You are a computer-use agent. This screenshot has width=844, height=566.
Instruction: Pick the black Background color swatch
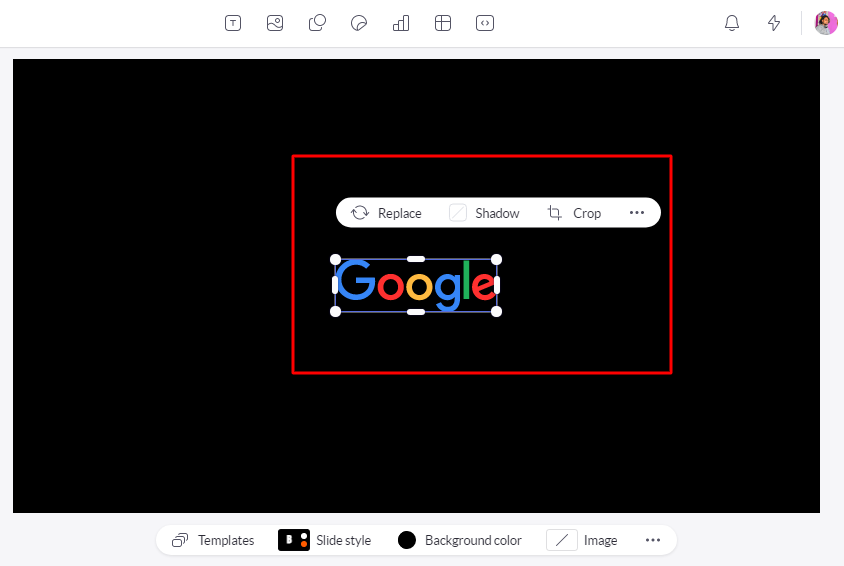click(407, 540)
